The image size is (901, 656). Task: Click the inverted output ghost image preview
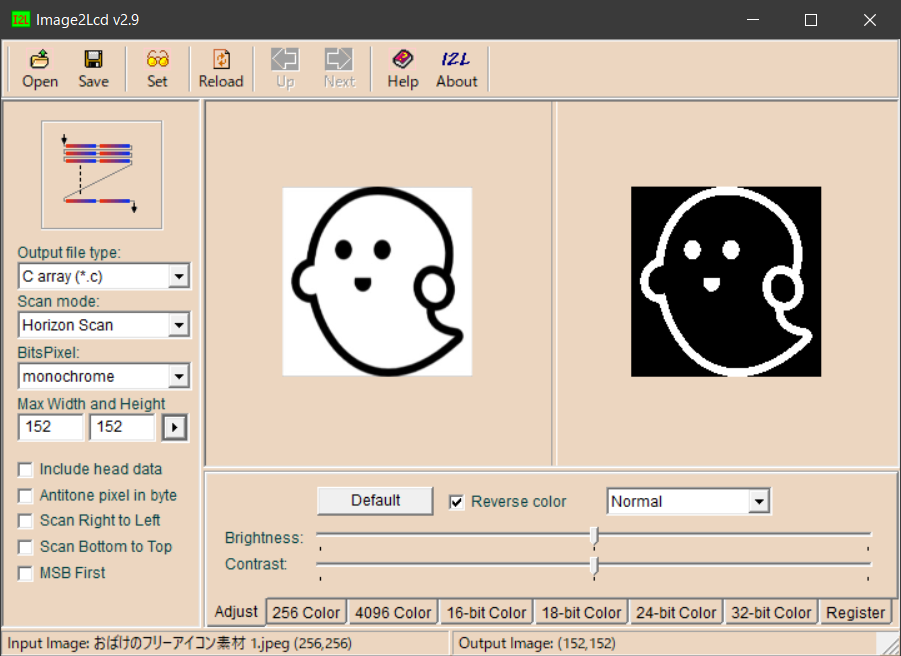(x=726, y=281)
